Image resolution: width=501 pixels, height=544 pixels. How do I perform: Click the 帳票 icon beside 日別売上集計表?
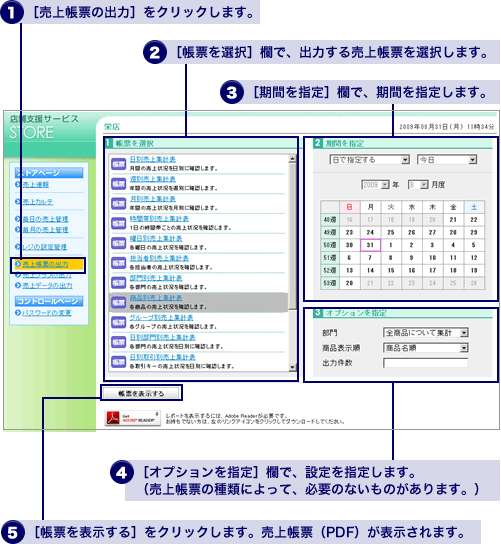pos(118,164)
